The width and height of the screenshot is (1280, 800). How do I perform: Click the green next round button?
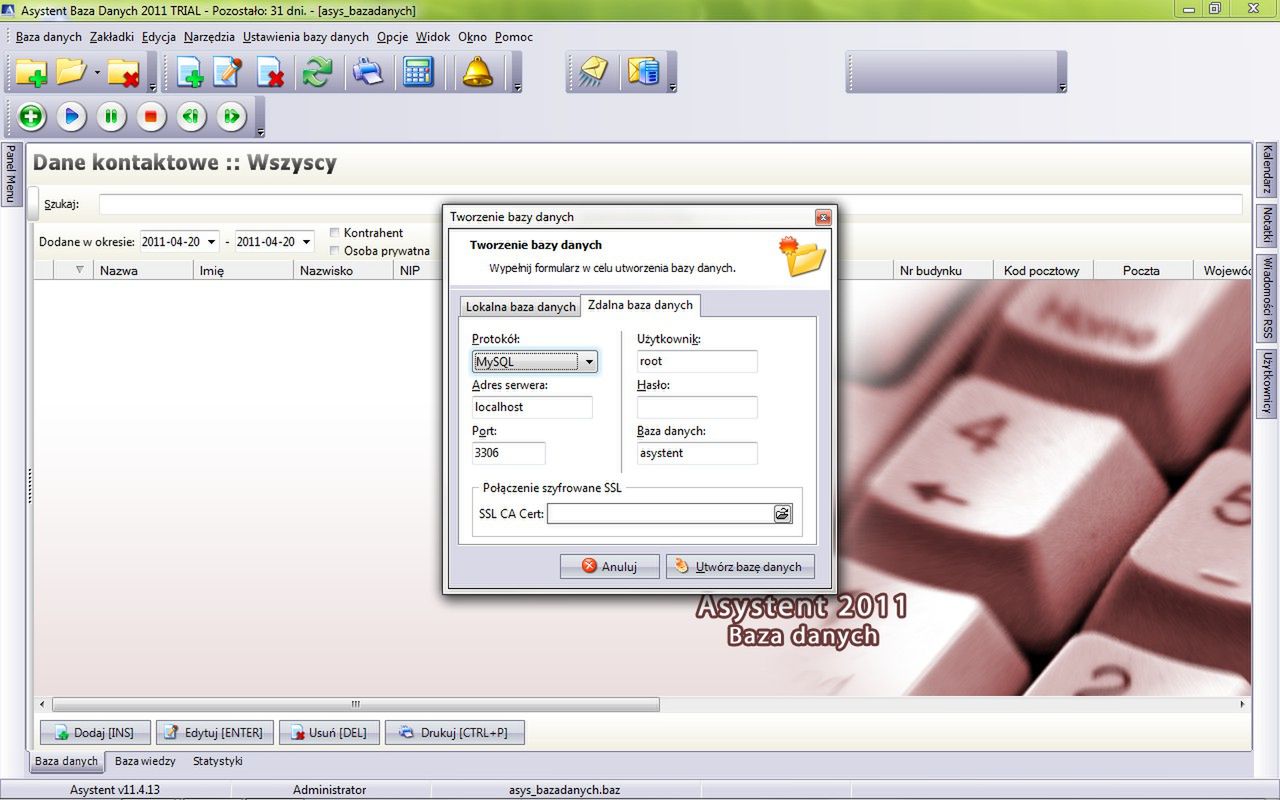point(231,117)
